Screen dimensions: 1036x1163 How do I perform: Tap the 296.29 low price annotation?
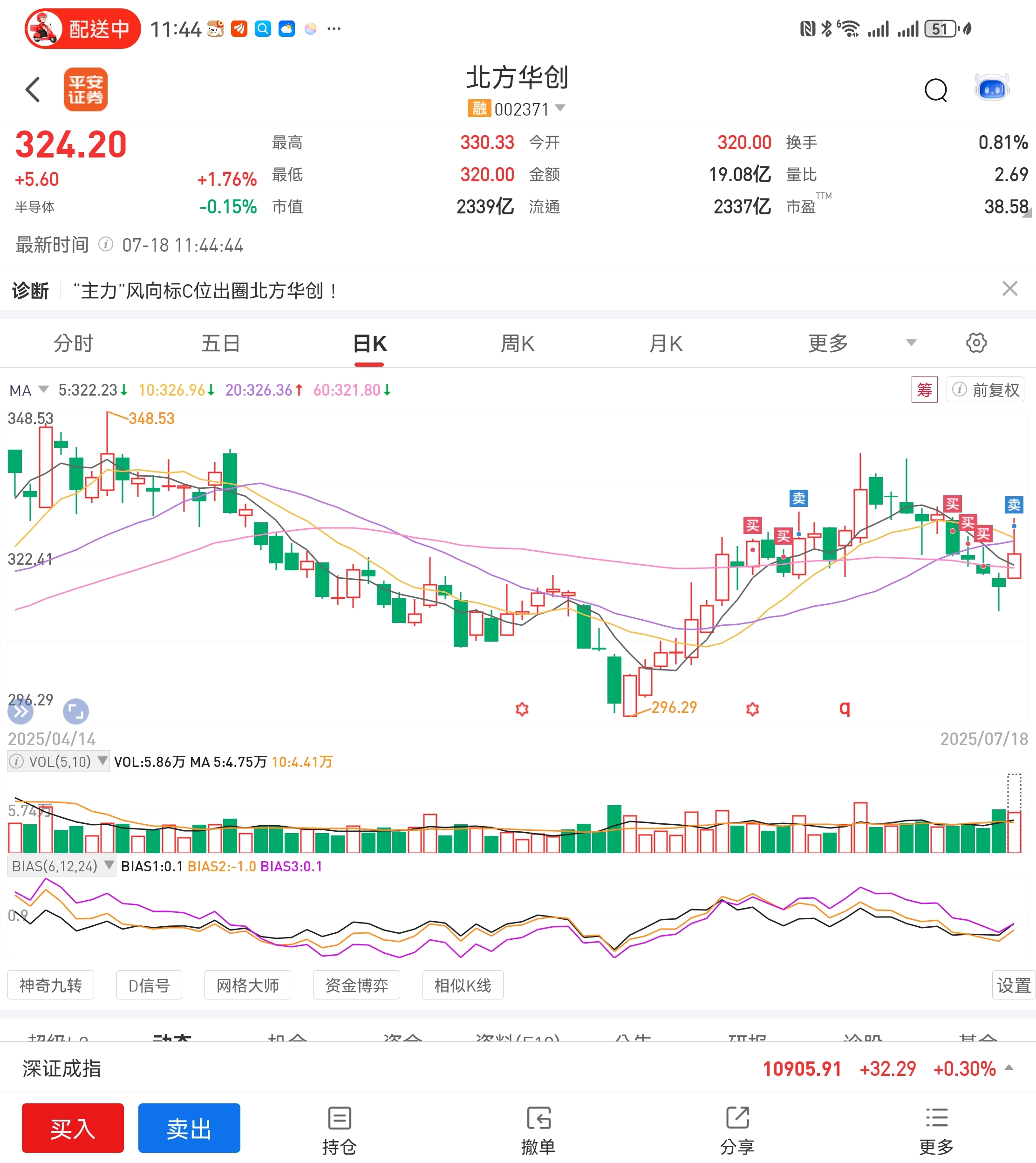[x=674, y=707]
